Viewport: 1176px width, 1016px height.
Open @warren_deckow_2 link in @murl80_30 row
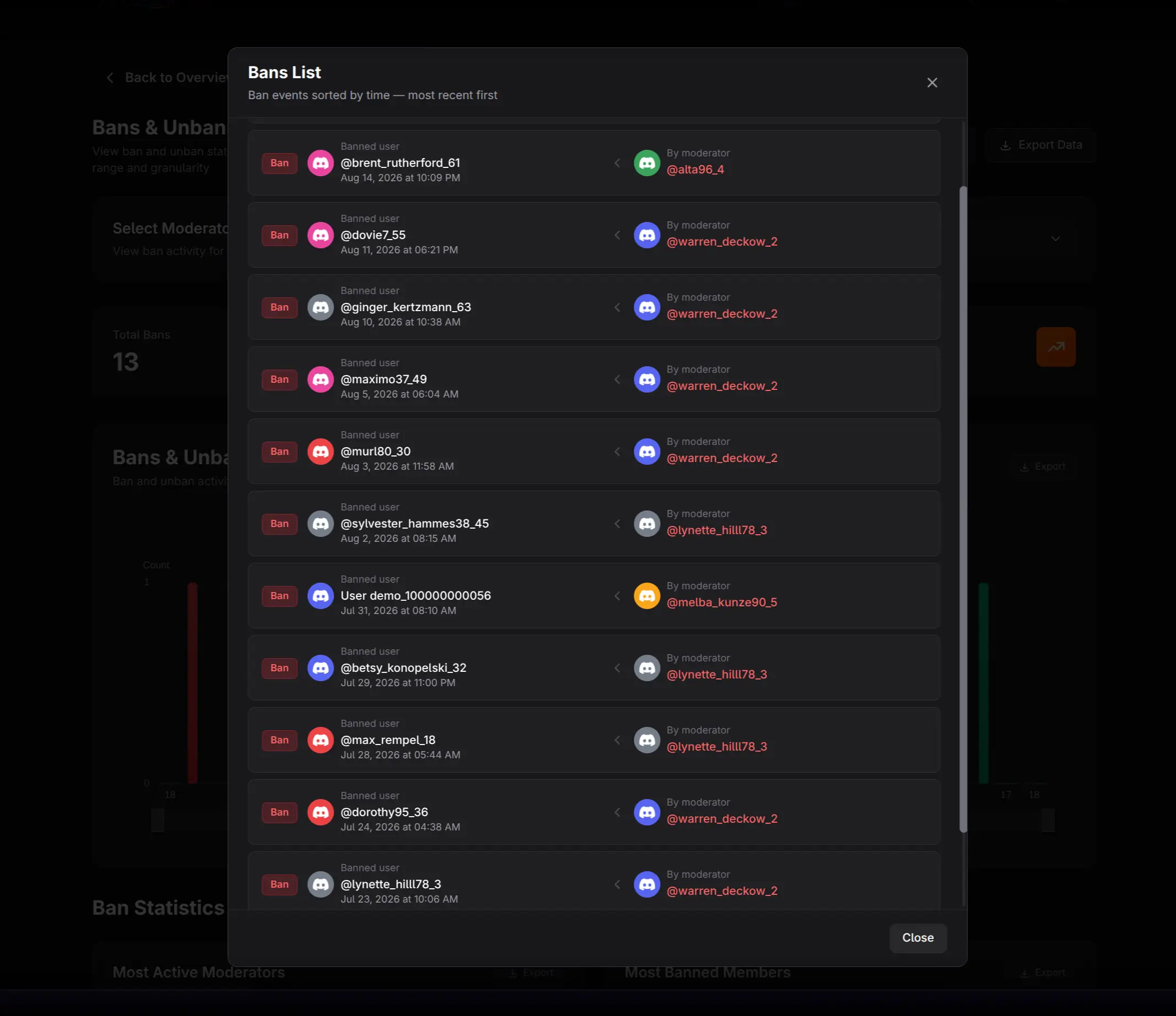pyautogui.click(x=722, y=458)
